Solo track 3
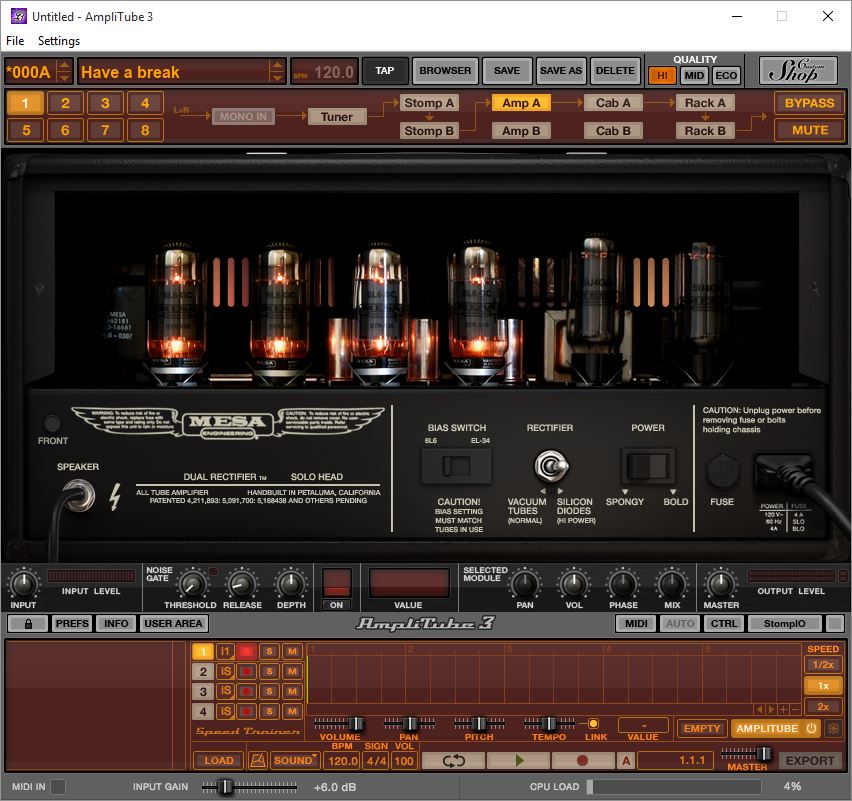 (269, 691)
